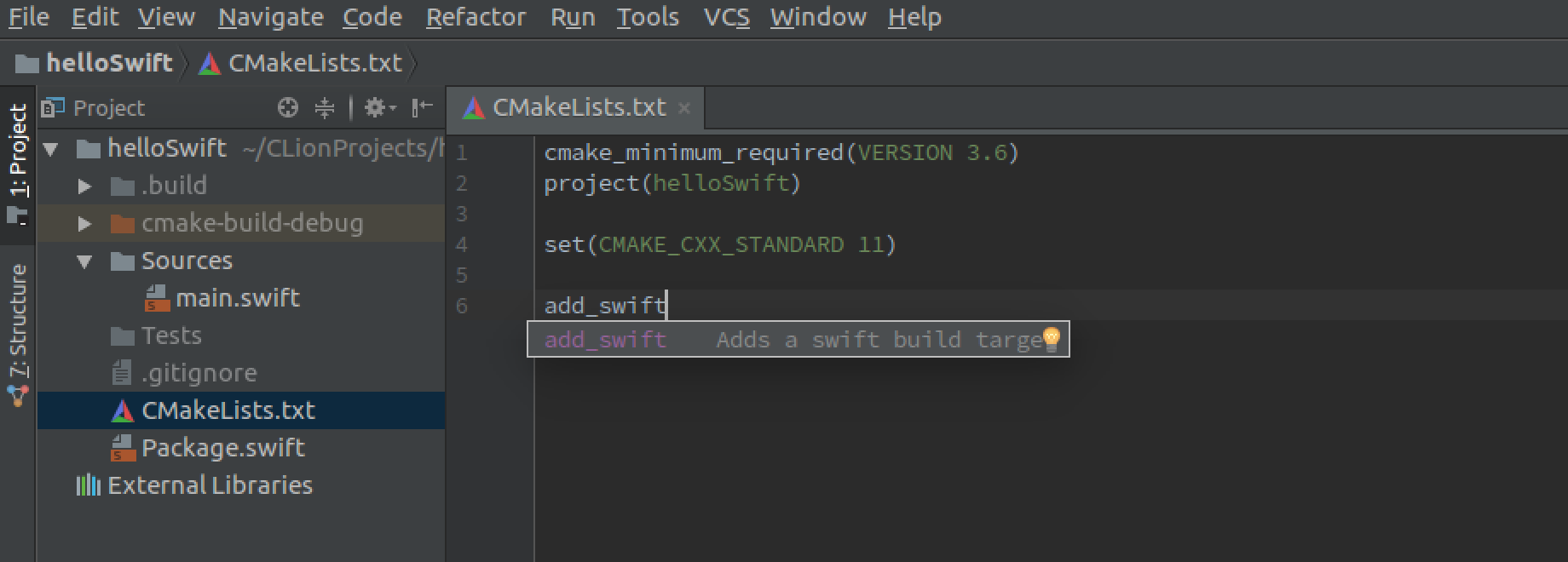Viewport: 1568px width, 562px height.
Task: Click the Tests folder icon
Action: pyautogui.click(x=123, y=336)
